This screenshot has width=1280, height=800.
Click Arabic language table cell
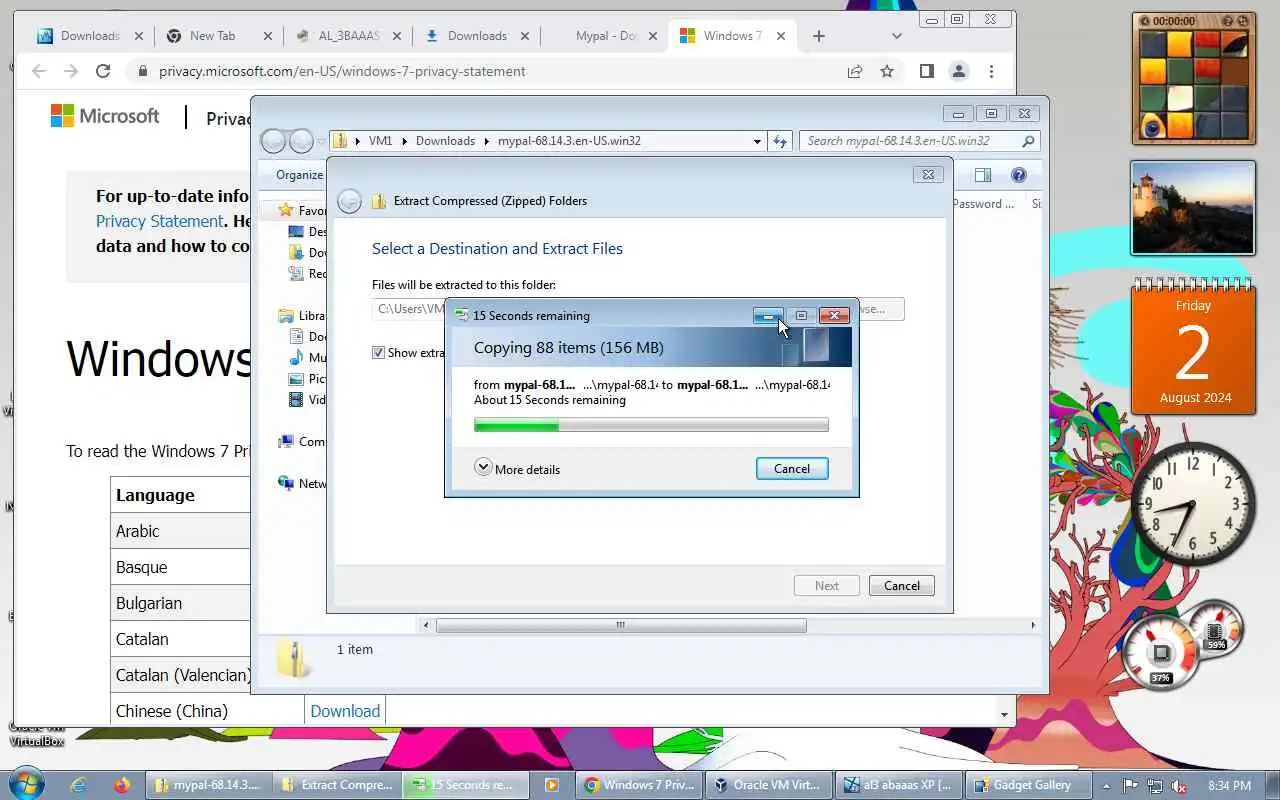pyautogui.click(x=180, y=531)
